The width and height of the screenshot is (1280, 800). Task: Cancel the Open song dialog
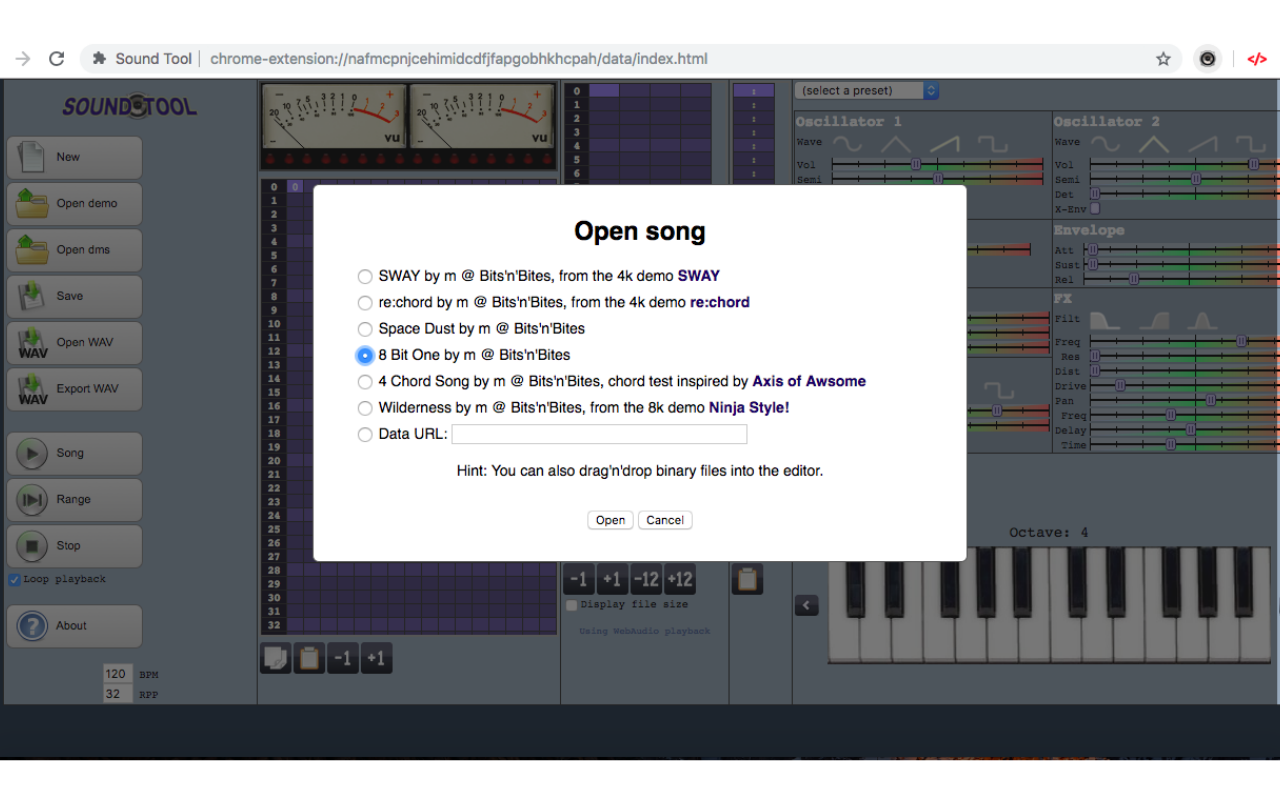[x=665, y=520]
